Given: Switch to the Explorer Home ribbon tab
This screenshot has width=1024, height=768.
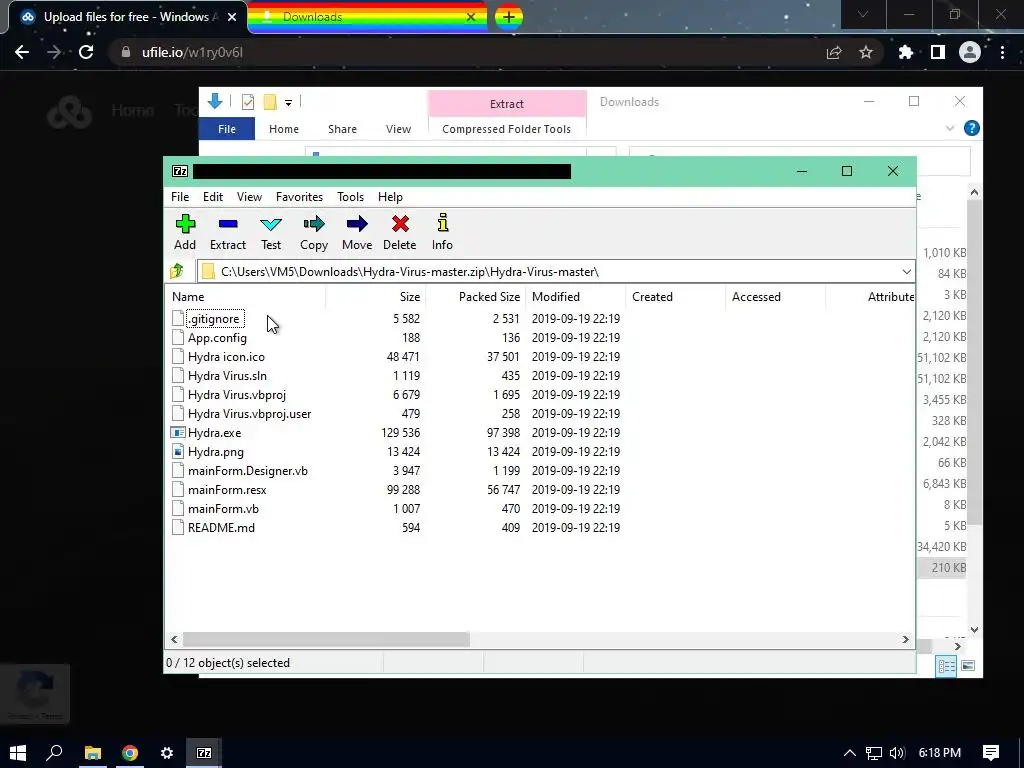Looking at the screenshot, I should (x=284, y=129).
